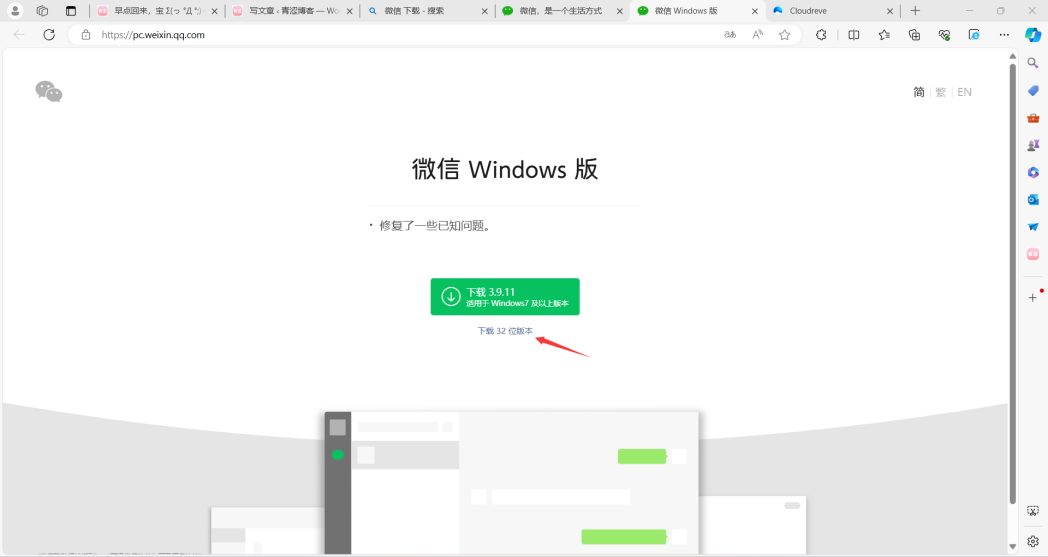Open the Copilot icon
Screen dimensions: 1048x557
coord(1033,35)
